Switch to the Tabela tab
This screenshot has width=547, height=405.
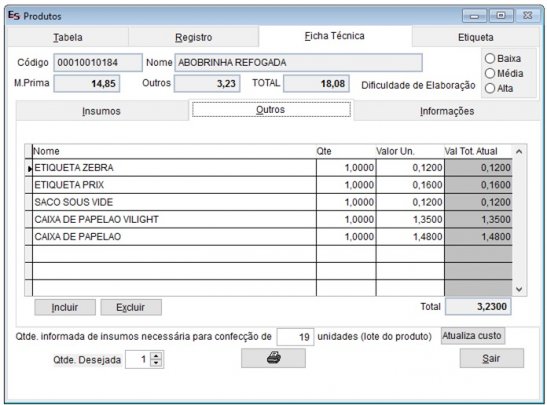(68, 37)
